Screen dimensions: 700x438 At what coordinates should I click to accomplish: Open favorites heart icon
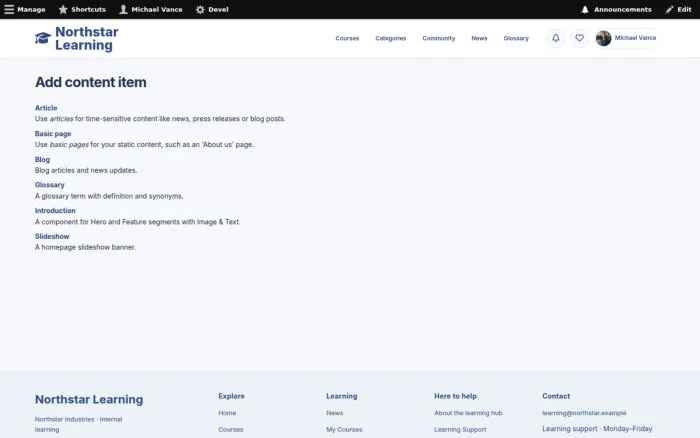579,38
